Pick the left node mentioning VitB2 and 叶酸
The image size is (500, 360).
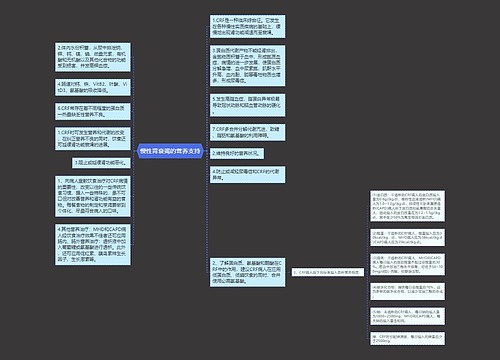(93, 87)
